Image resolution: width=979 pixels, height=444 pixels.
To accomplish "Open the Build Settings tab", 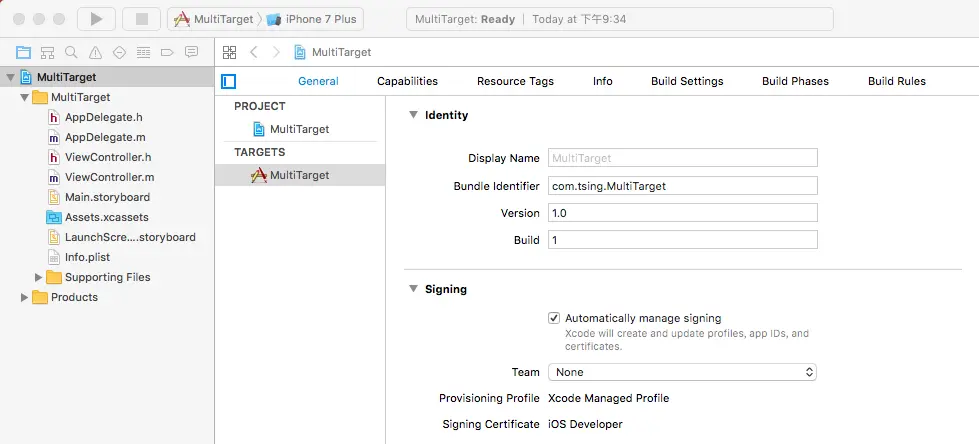I will point(687,81).
